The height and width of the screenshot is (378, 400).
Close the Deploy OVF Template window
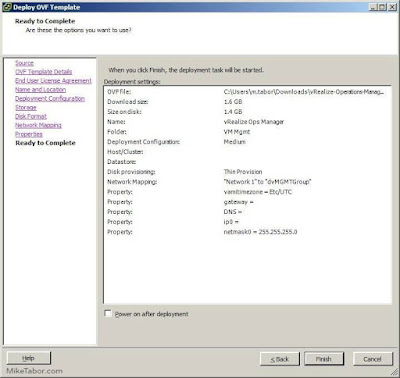tap(392, 7)
